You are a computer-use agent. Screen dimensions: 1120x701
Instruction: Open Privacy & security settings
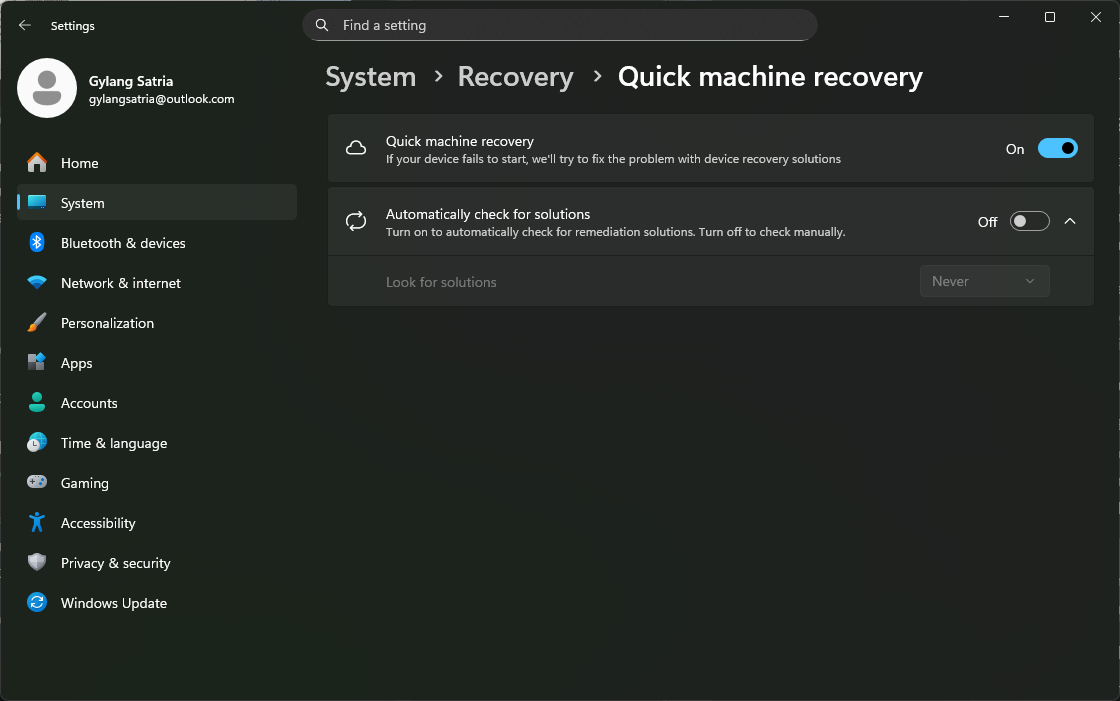click(117, 563)
